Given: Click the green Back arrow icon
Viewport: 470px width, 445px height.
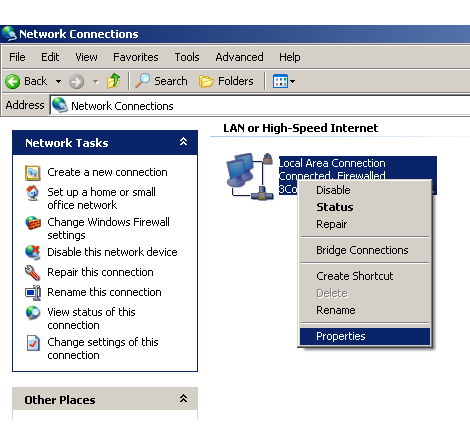Looking at the screenshot, I should pos(13,81).
